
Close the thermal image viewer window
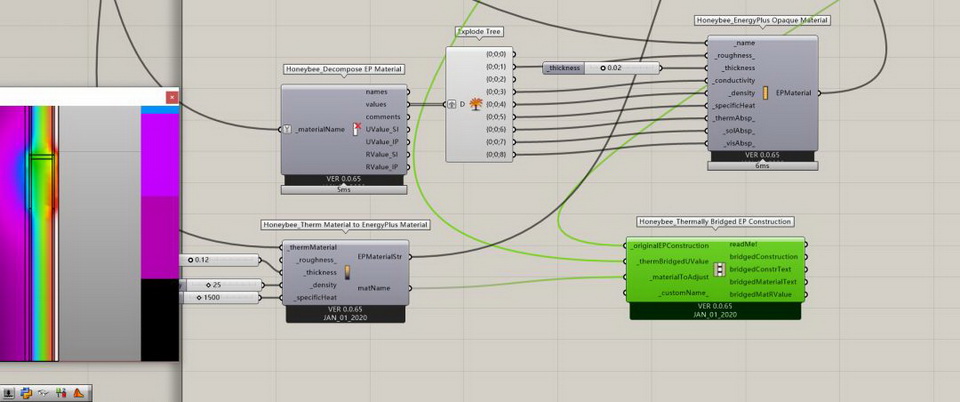[x=172, y=97]
